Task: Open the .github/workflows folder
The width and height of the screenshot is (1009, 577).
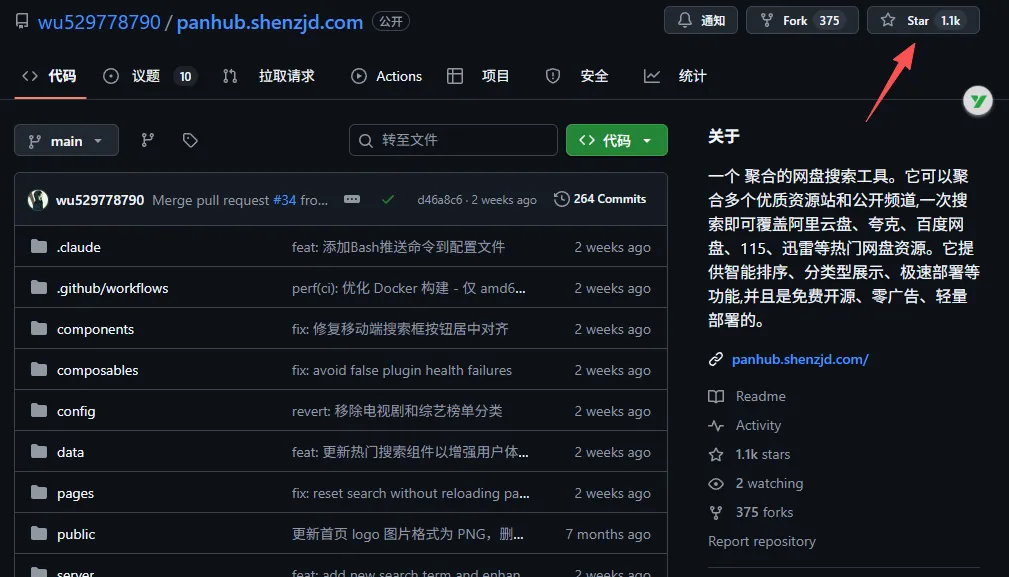Action: click(113, 288)
